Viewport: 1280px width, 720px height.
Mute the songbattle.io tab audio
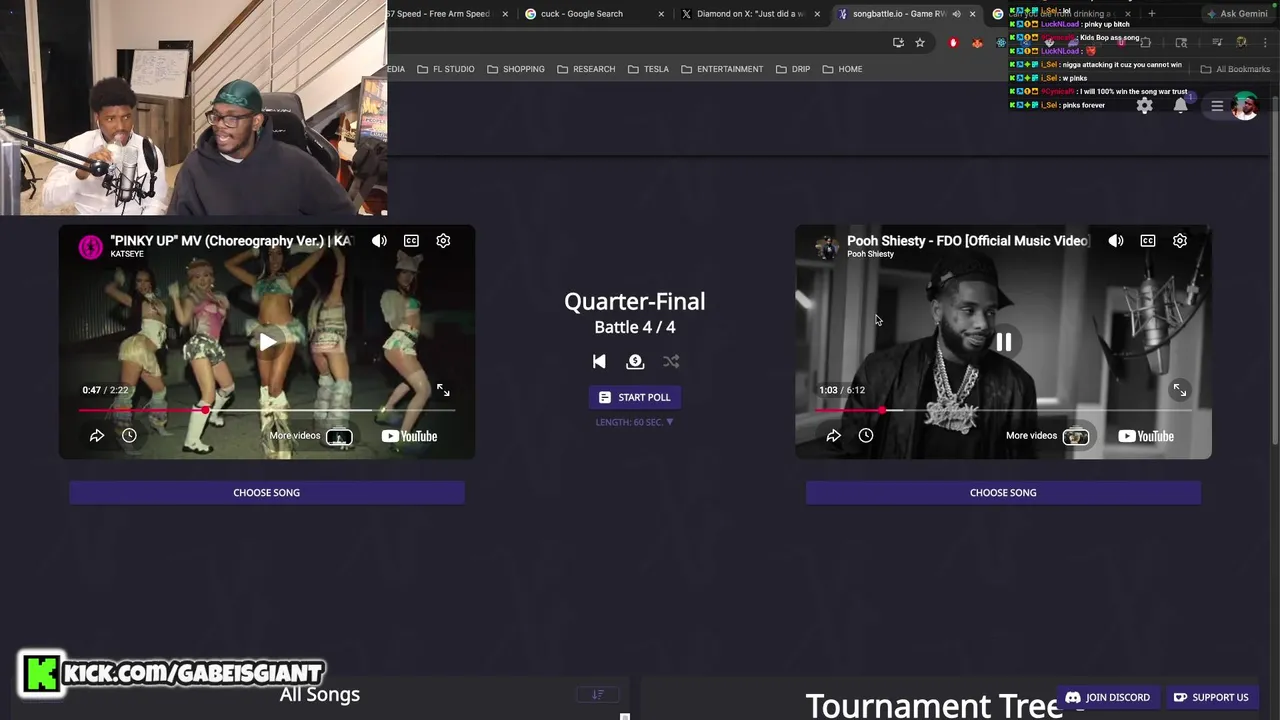[955, 14]
